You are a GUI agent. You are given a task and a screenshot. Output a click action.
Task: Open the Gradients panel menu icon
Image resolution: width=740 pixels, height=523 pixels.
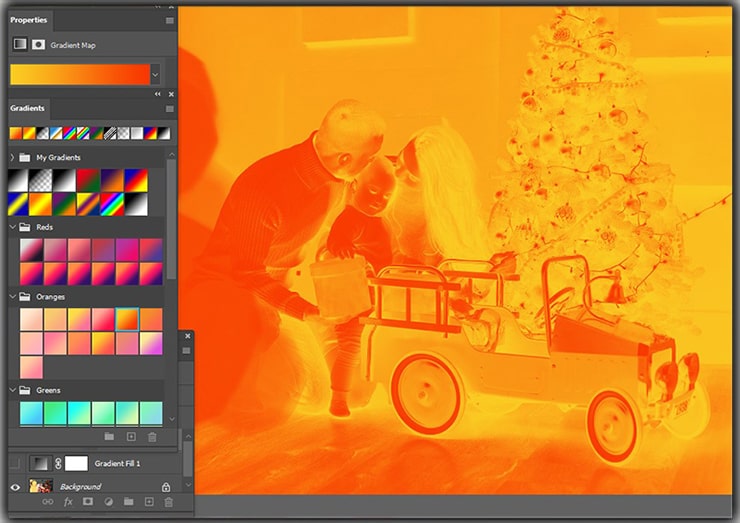(x=170, y=109)
